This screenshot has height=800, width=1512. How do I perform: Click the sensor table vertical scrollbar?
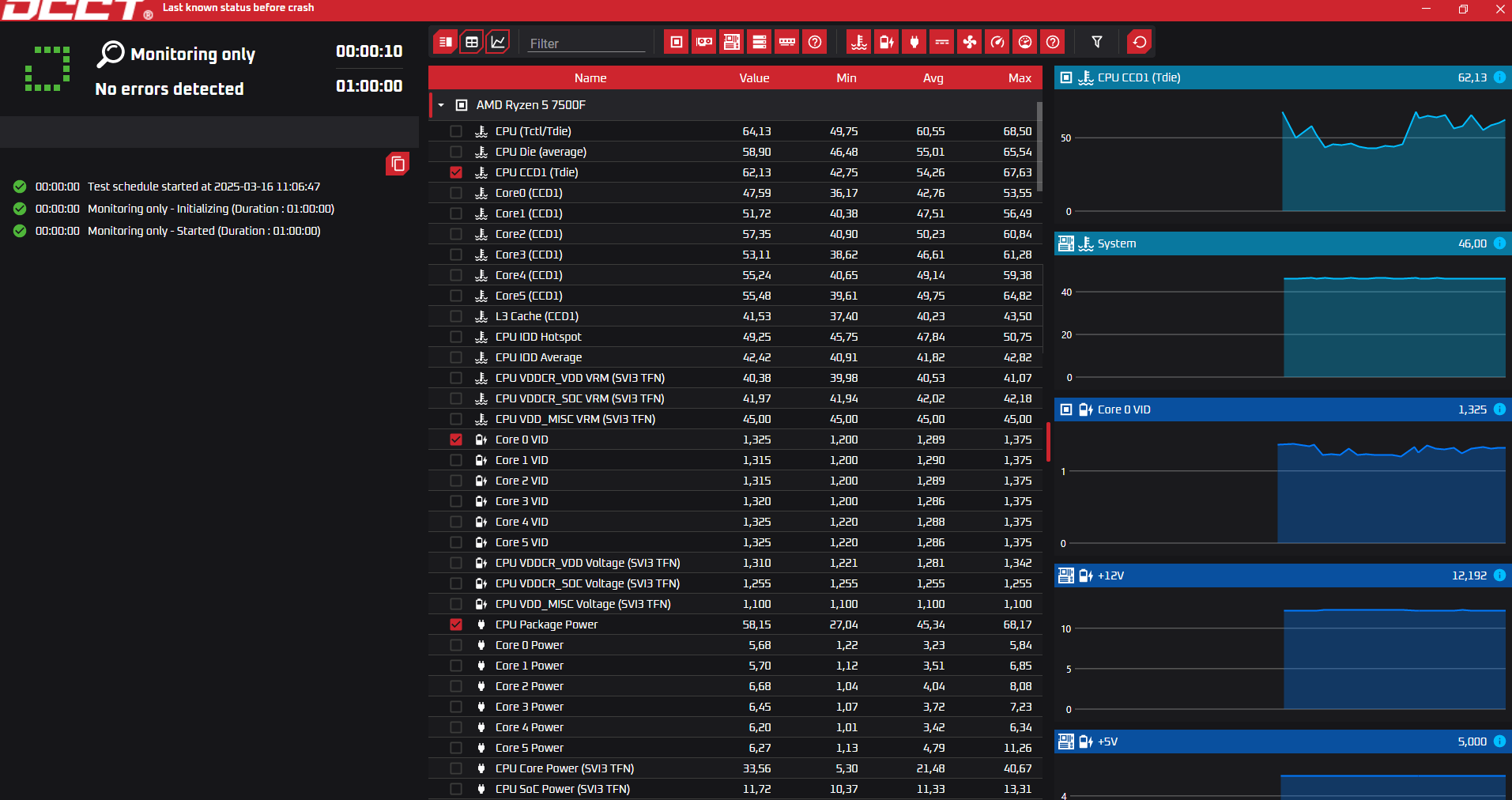(x=1039, y=146)
